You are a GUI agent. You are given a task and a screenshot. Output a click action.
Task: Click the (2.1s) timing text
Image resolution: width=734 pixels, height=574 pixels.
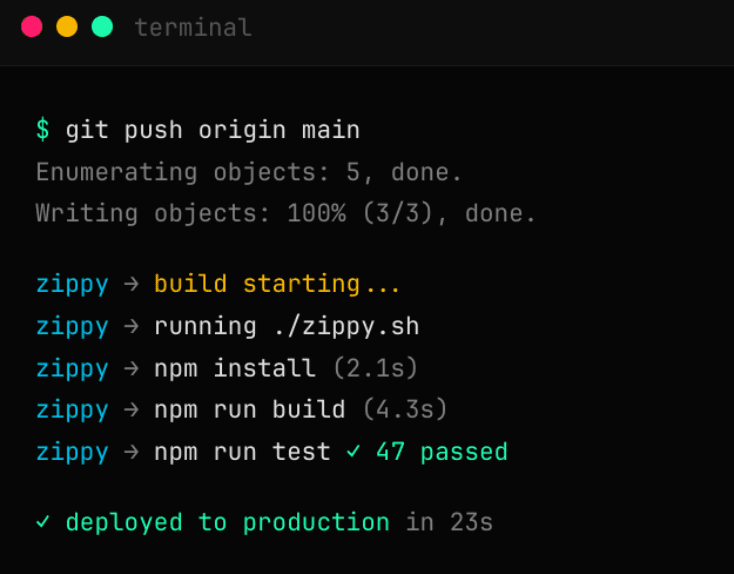[x=374, y=368]
